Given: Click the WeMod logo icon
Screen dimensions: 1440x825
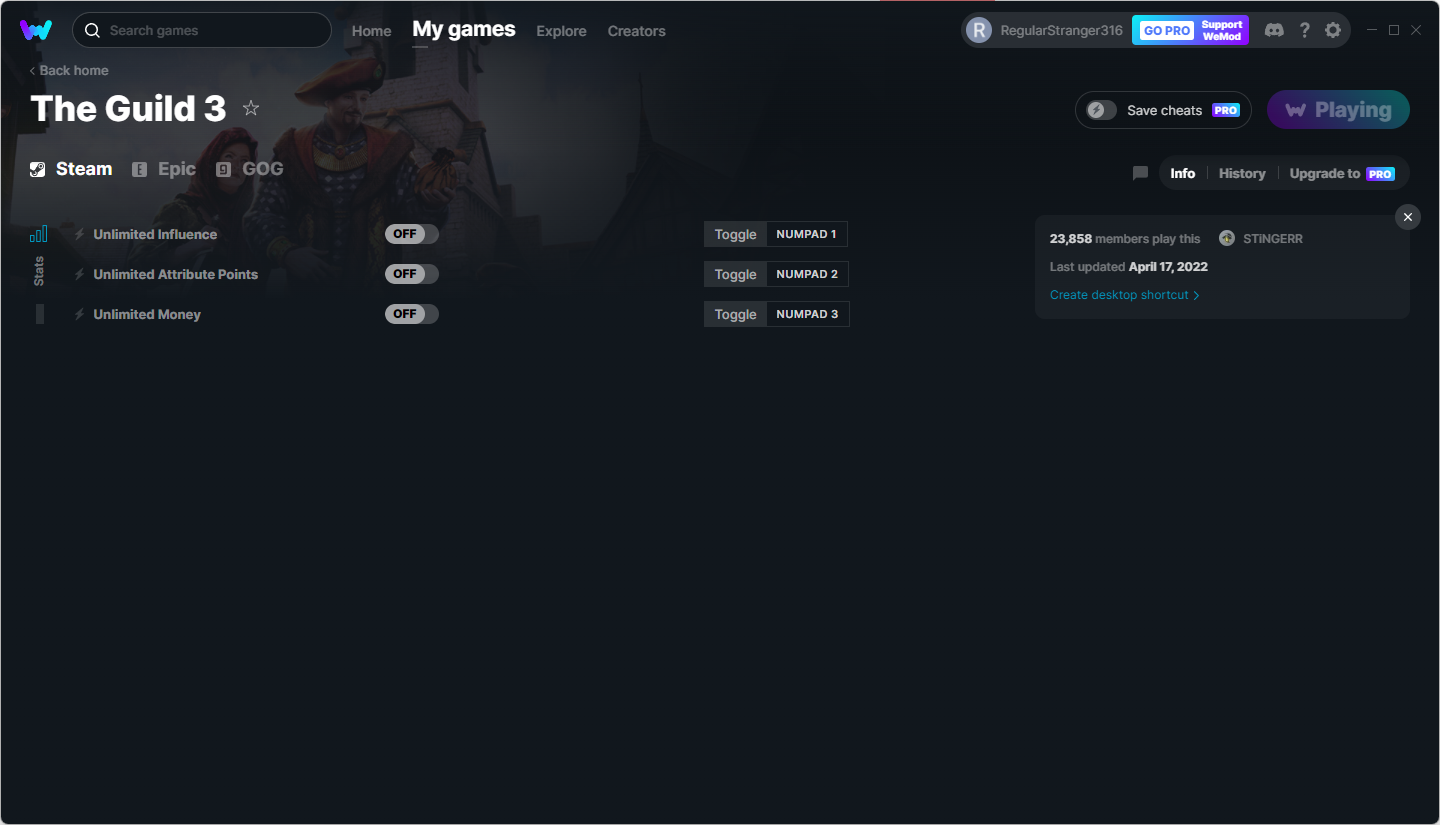Looking at the screenshot, I should point(36,30).
